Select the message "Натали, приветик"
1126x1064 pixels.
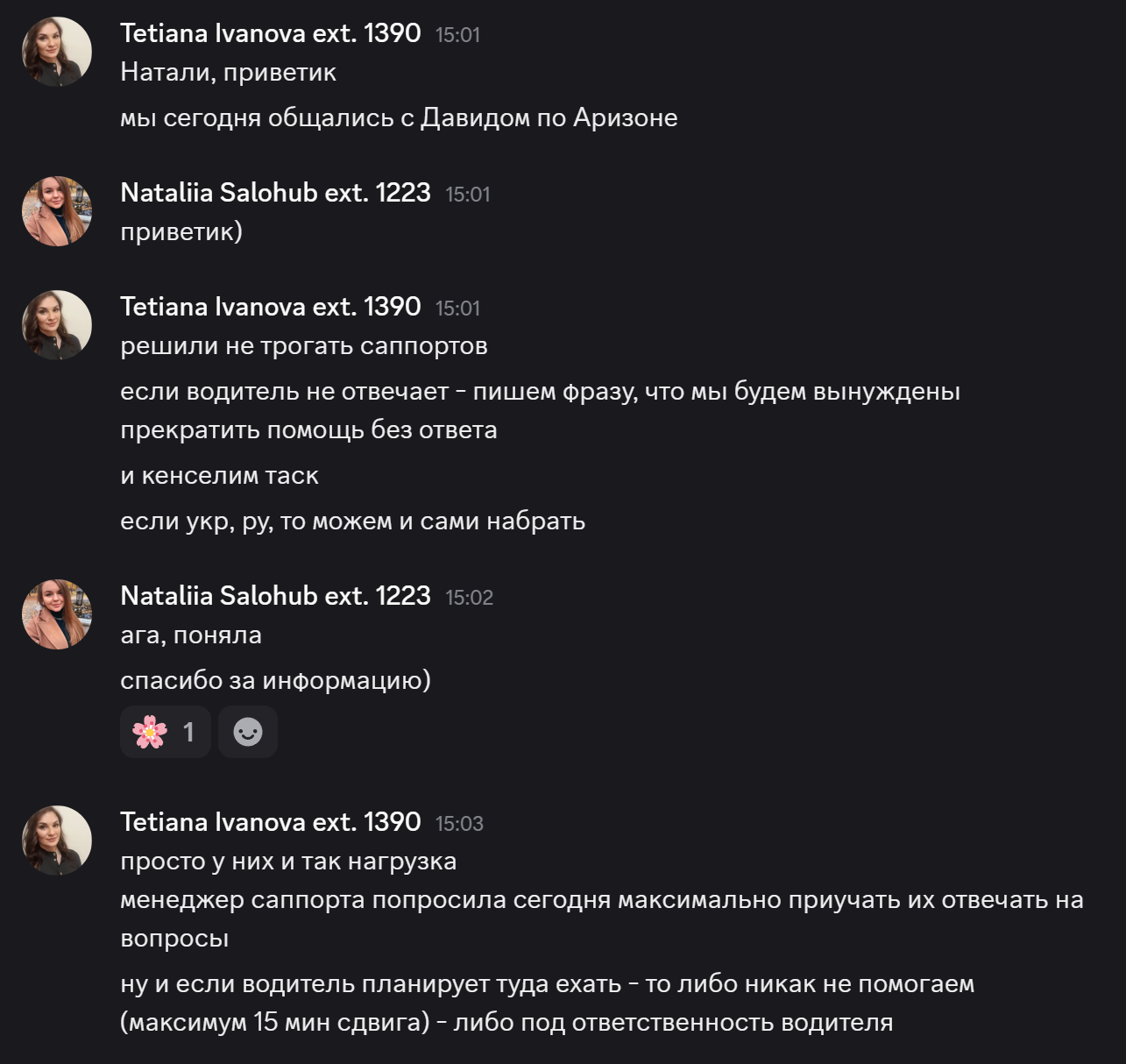click(228, 73)
